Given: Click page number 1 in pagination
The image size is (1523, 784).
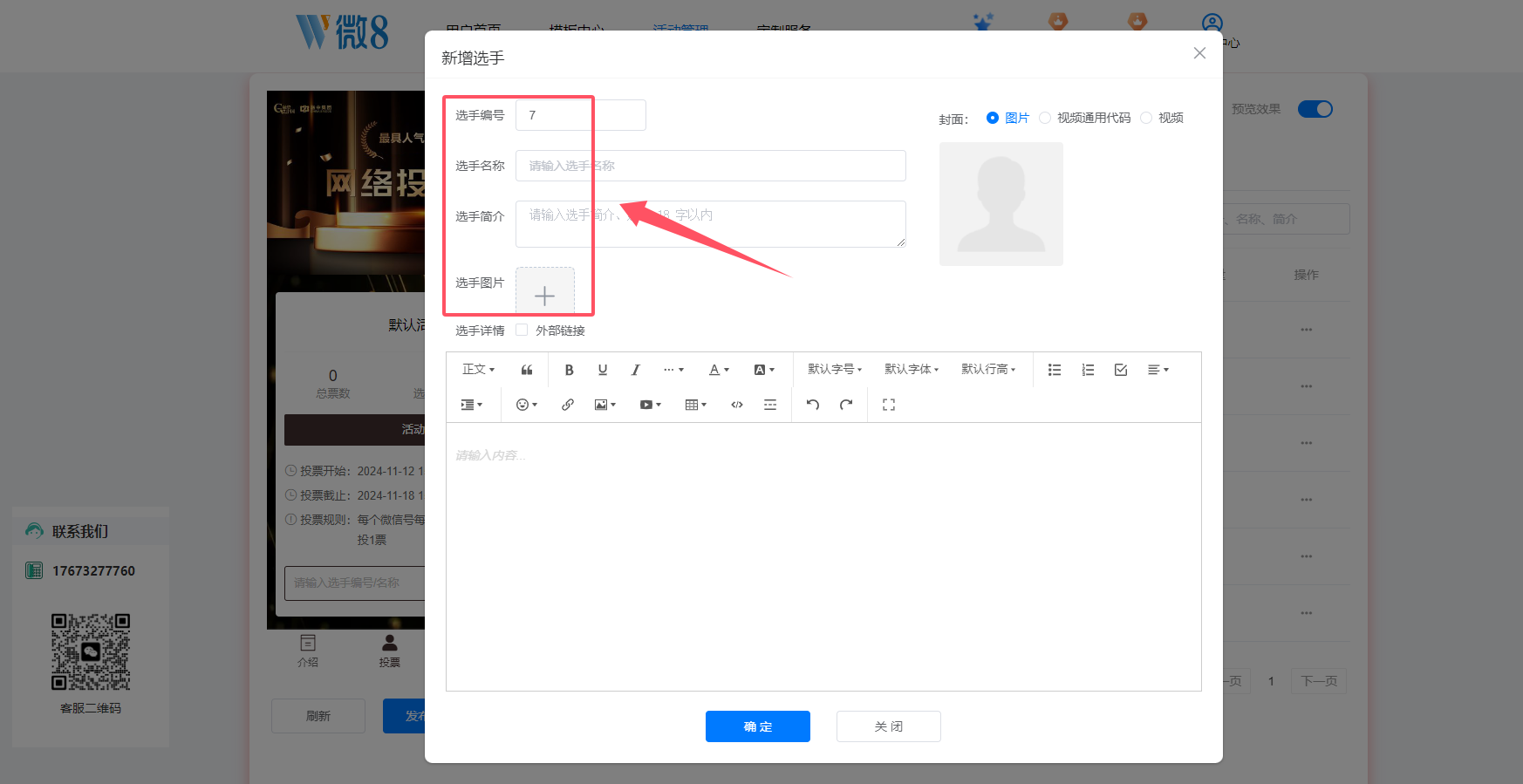Looking at the screenshot, I should [1271, 681].
